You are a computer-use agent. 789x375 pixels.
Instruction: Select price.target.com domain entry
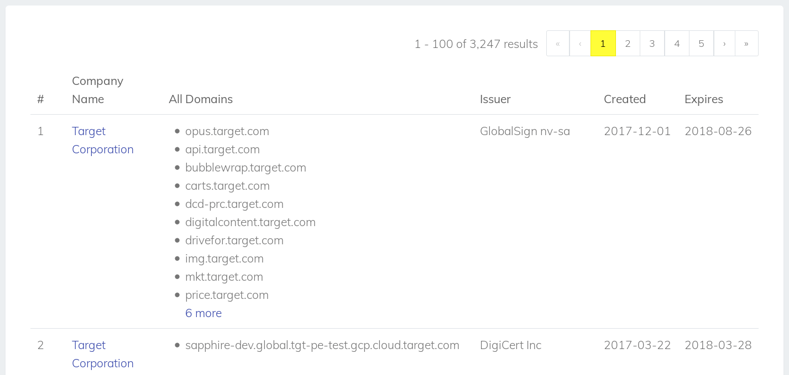click(227, 295)
